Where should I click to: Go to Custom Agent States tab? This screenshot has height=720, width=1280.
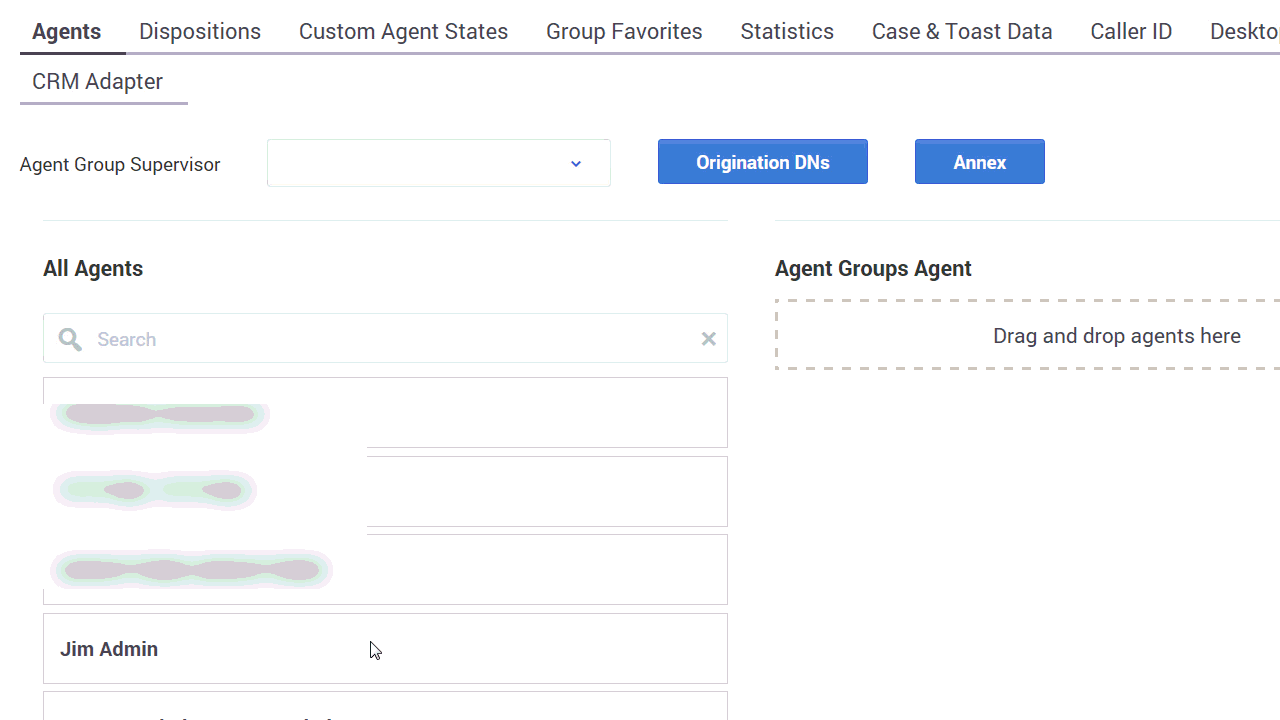[x=403, y=31]
